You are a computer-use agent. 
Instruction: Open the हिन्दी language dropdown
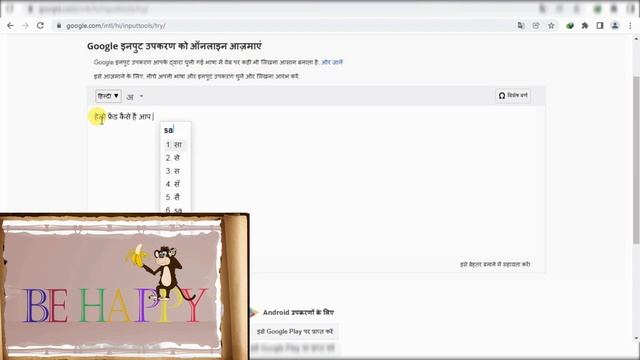[108, 96]
